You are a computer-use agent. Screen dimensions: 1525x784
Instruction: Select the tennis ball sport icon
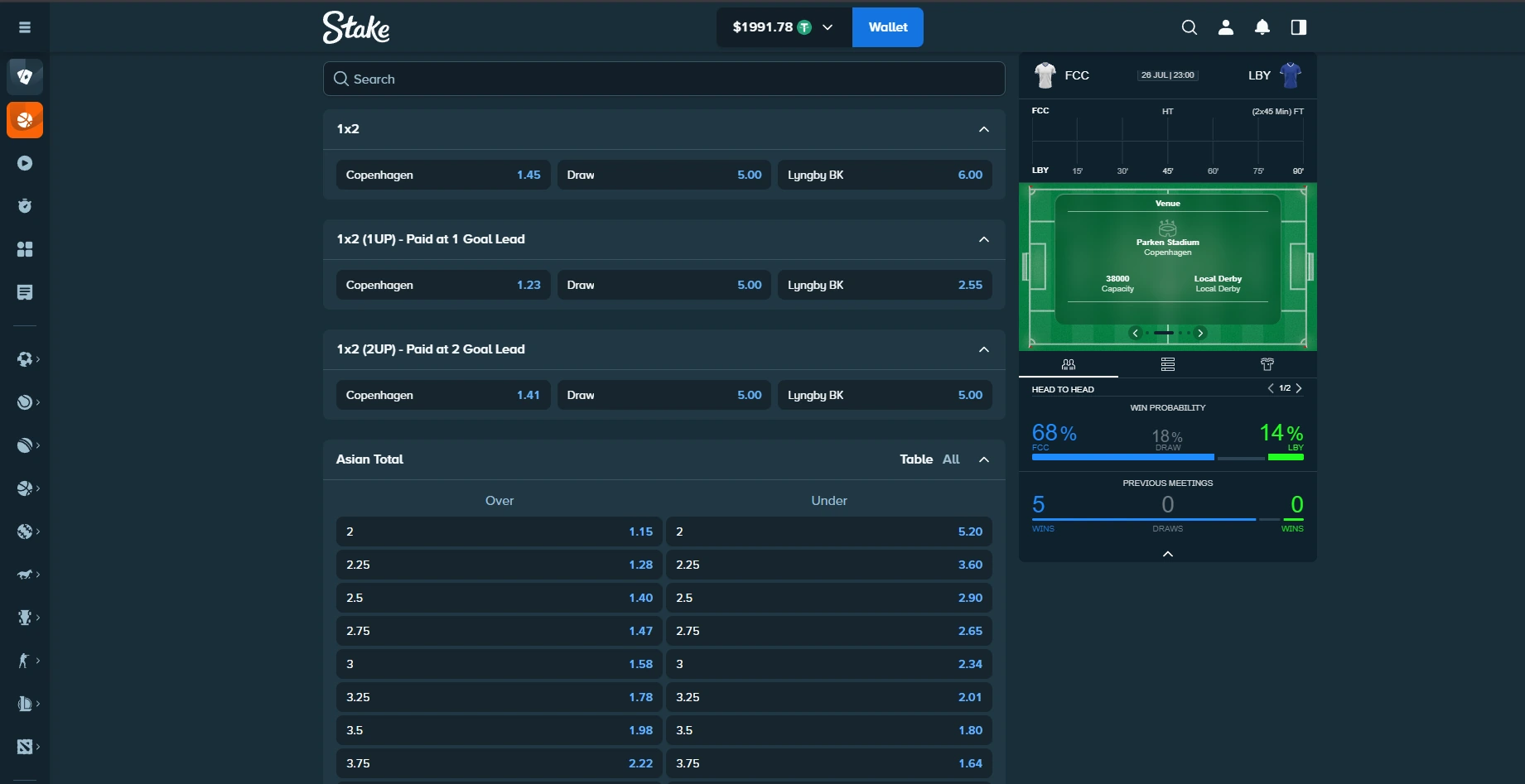pos(25,402)
